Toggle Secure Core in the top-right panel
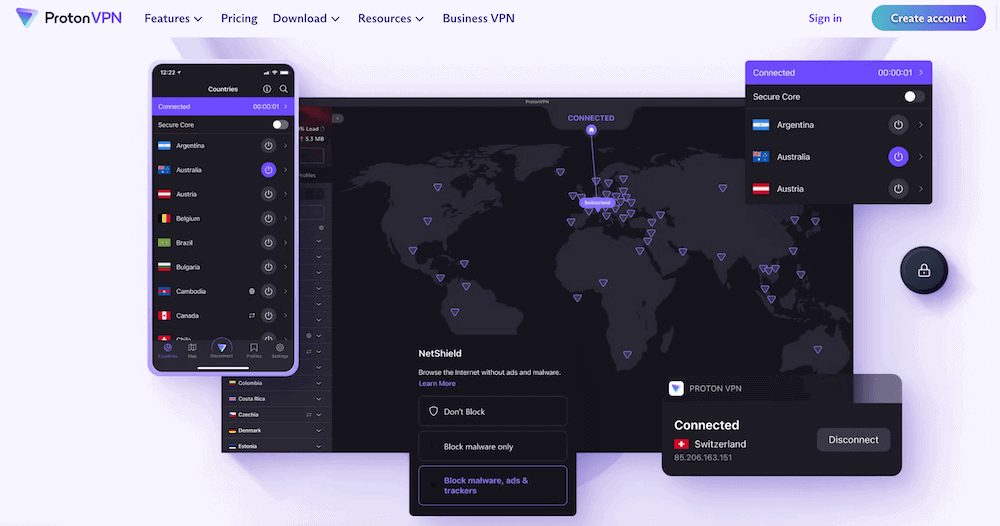This screenshot has height=526, width=1000. tap(913, 97)
